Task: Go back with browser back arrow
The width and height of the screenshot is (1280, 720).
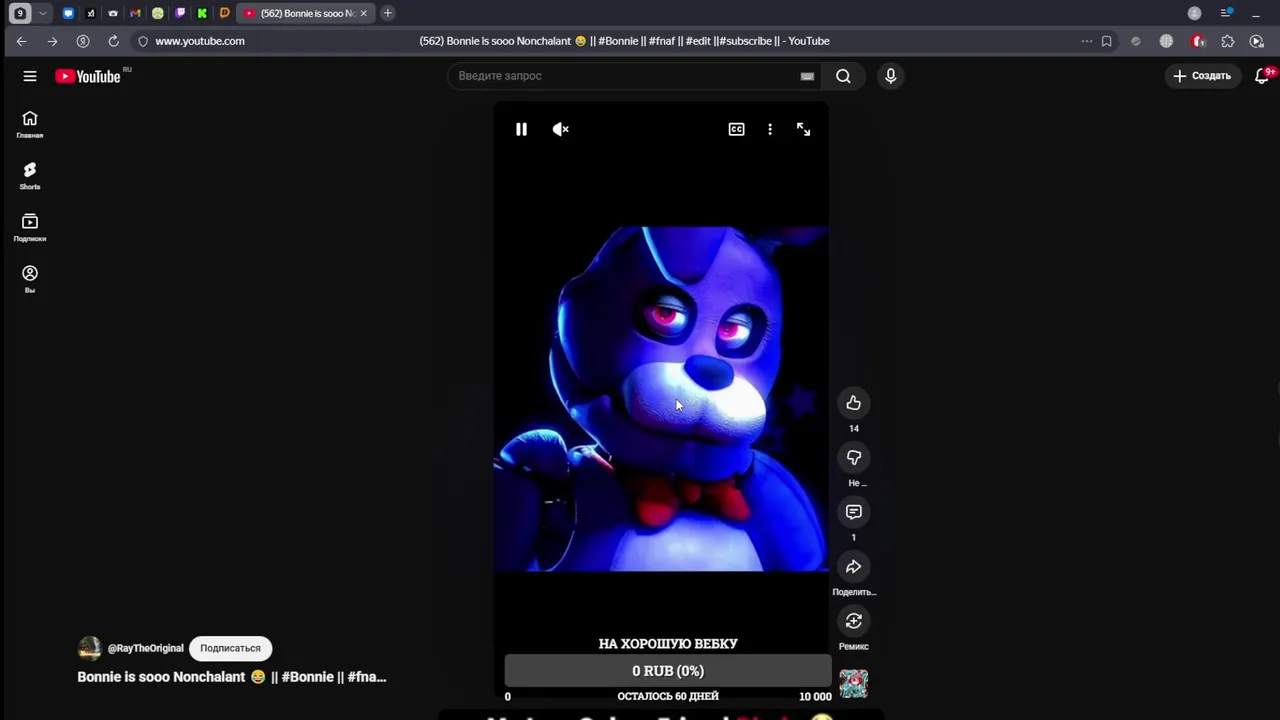Action: 21,41
